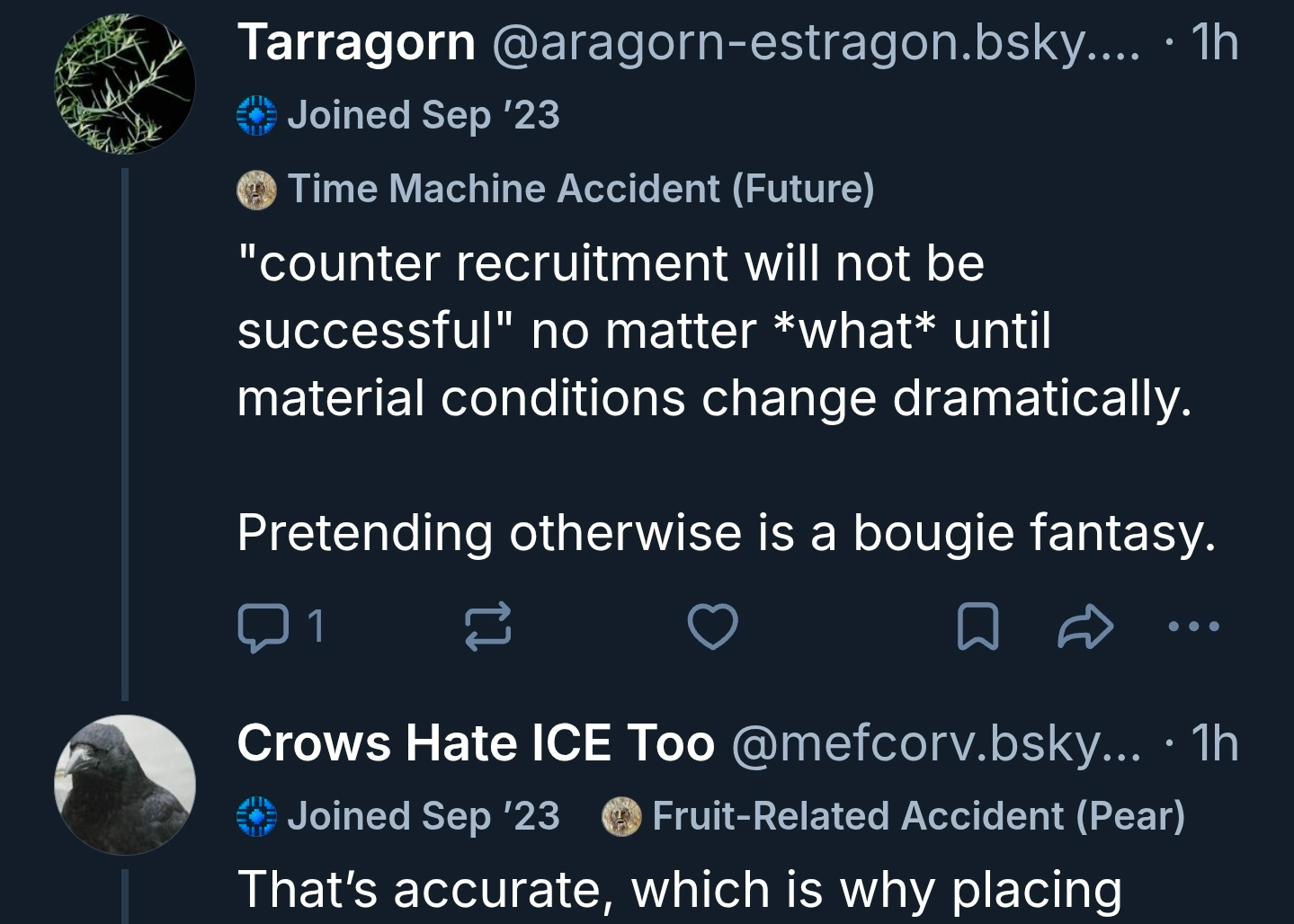The height and width of the screenshot is (924, 1294).
Task: Click Fruit-Related Accident (Pear) label
Action: point(918,816)
